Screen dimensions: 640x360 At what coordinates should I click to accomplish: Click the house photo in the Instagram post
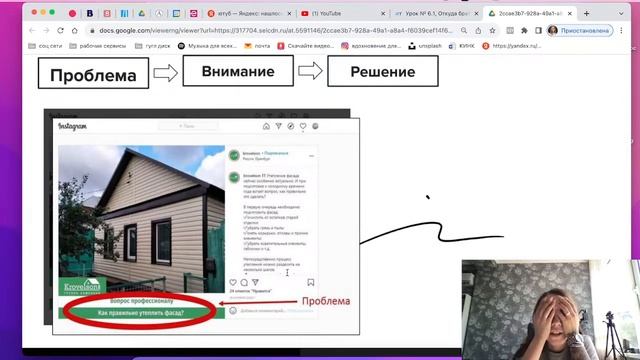pyautogui.click(x=141, y=219)
